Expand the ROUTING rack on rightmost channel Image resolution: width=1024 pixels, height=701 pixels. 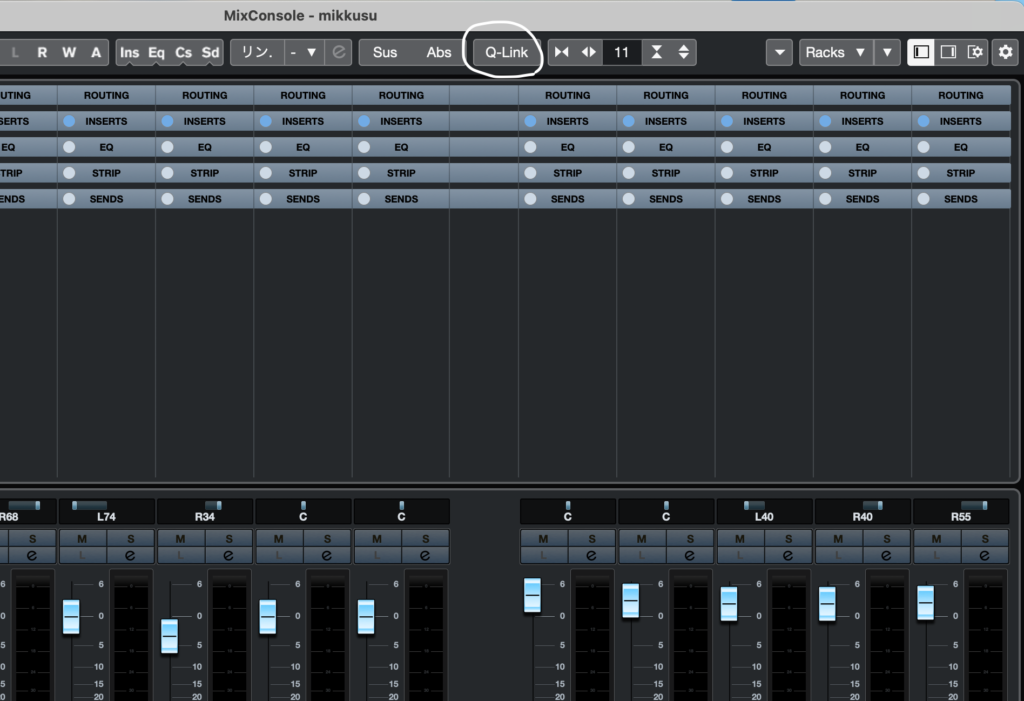tap(961, 95)
